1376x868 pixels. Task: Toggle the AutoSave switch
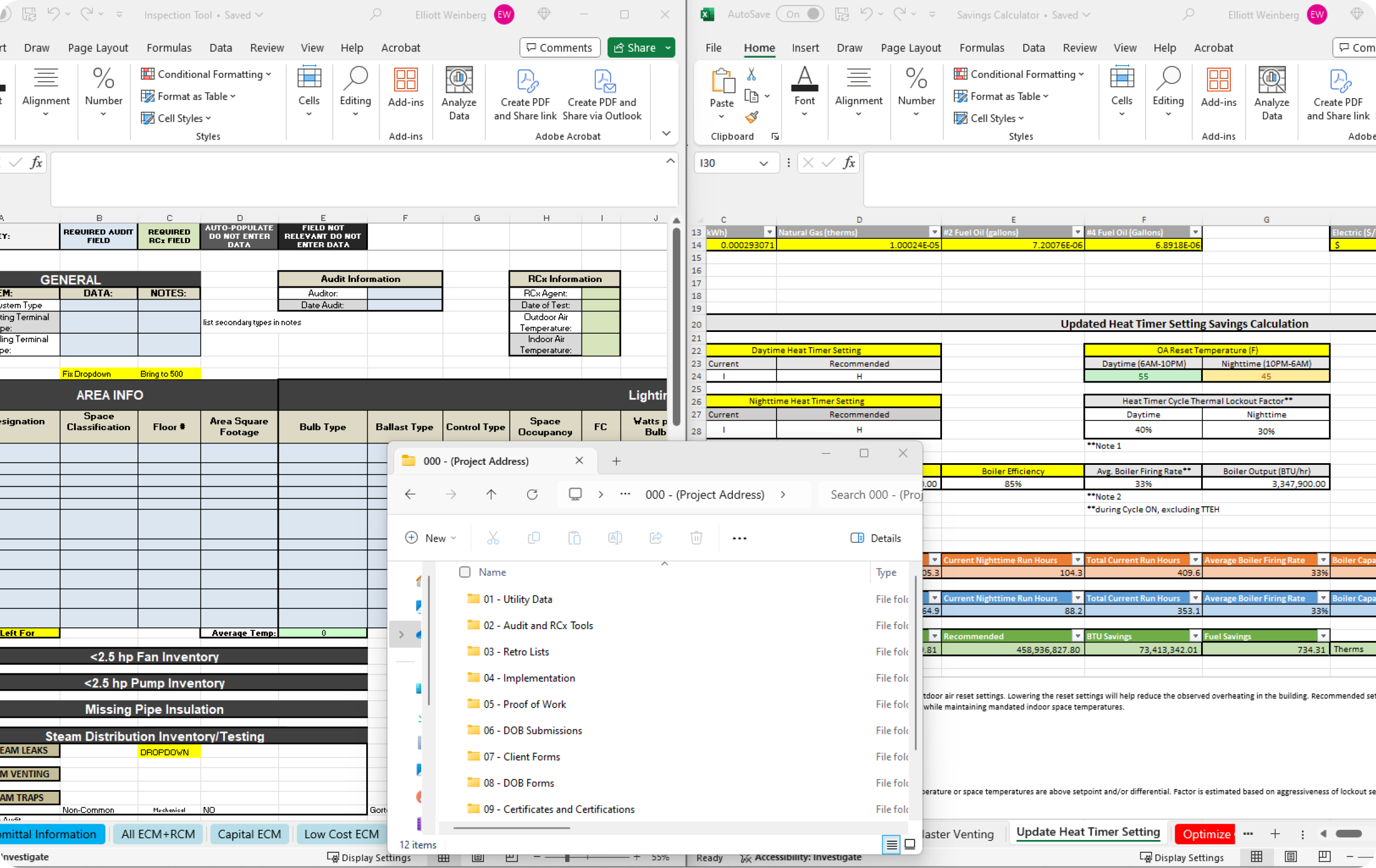(800, 14)
